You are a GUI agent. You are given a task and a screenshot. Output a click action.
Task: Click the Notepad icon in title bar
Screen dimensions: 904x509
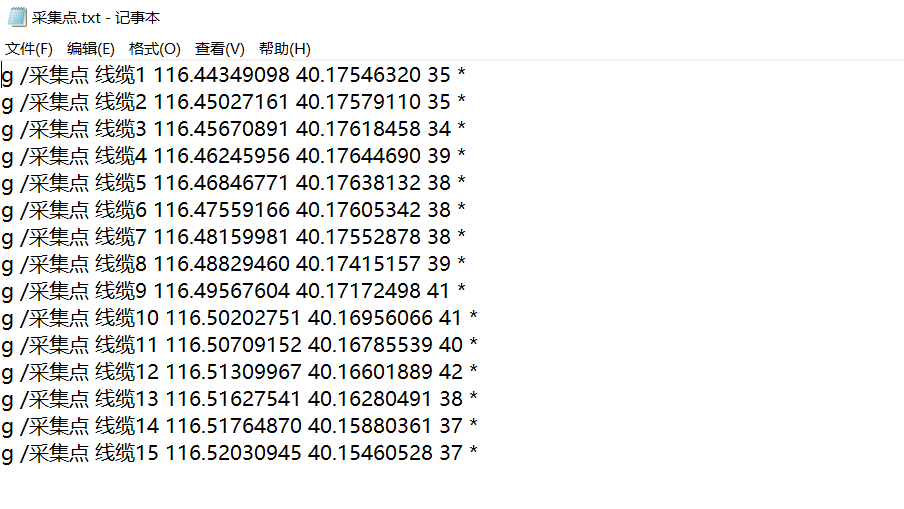(17, 17)
